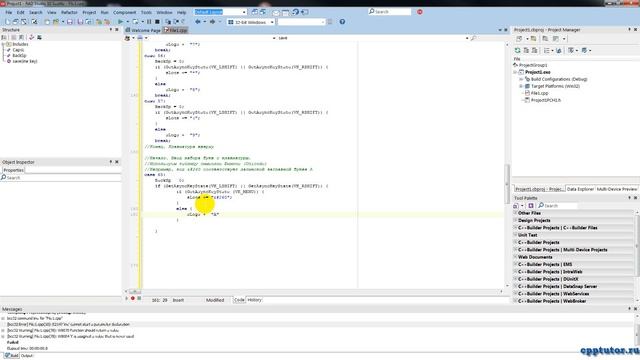Click the Run (green play) toolbar button

(x=120, y=22)
